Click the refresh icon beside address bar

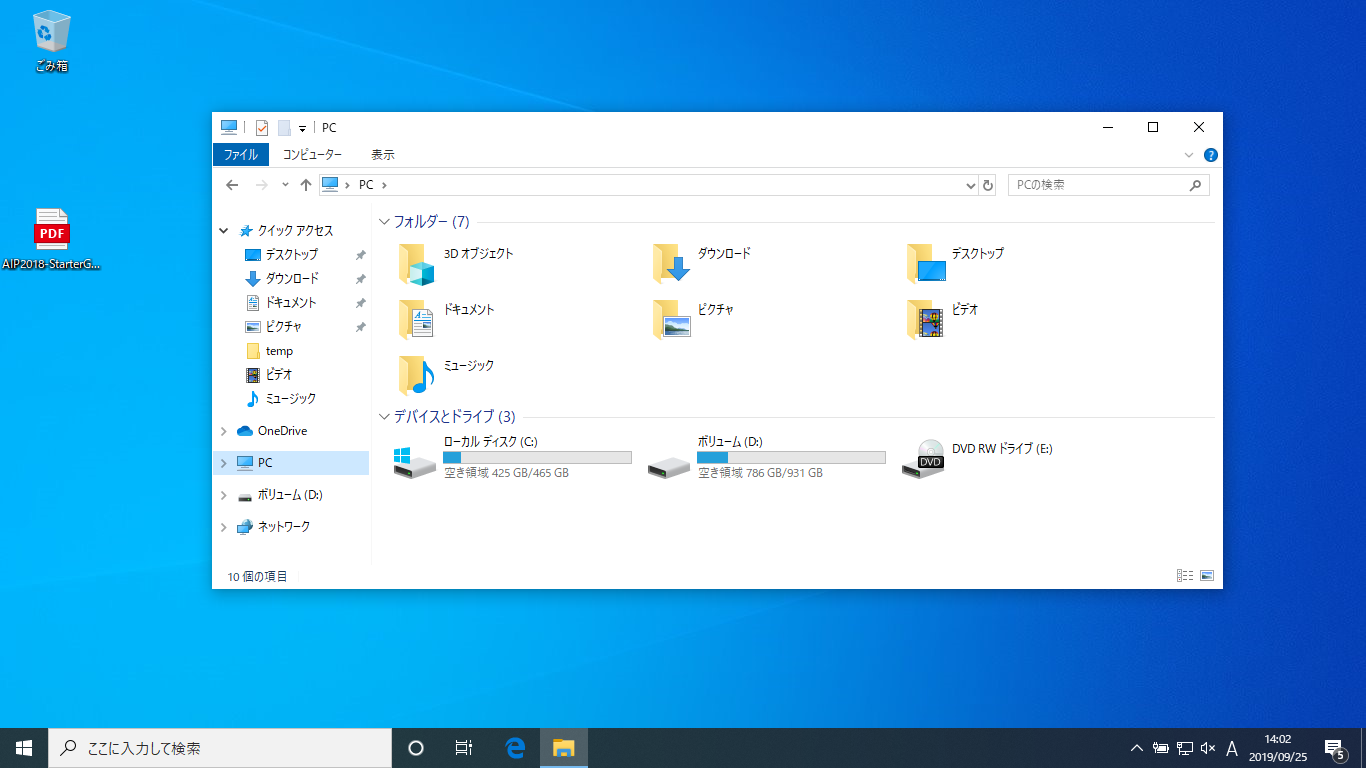(988, 185)
